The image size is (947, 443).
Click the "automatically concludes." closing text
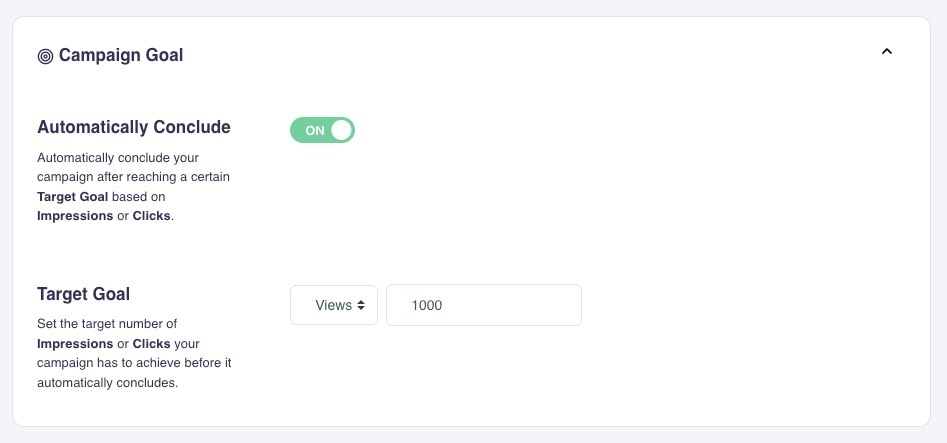point(107,382)
